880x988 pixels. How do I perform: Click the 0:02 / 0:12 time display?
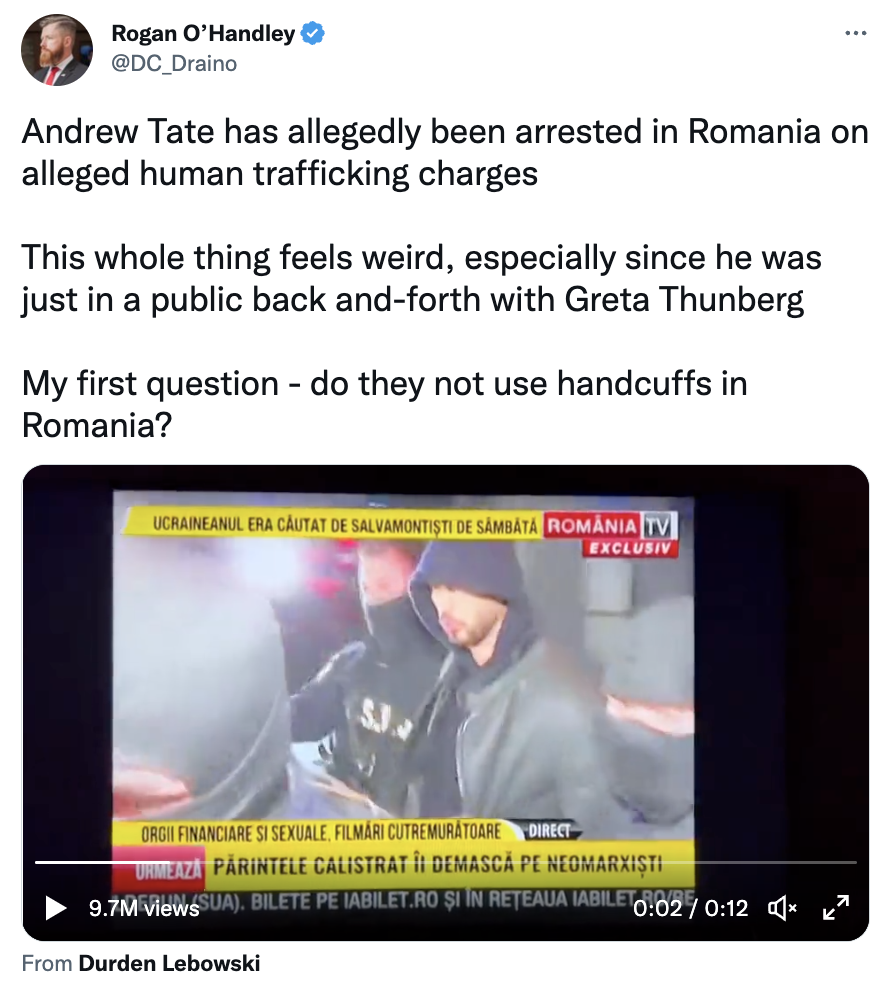(x=690, y=908)
